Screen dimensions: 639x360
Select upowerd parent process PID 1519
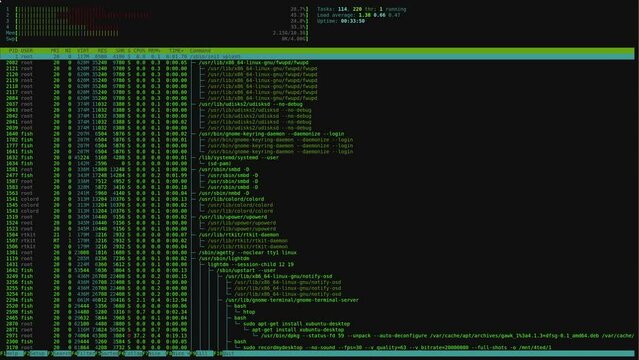click(x=317, y=217)
